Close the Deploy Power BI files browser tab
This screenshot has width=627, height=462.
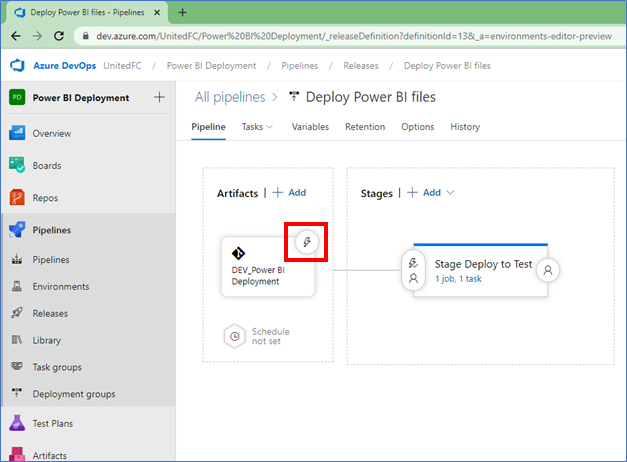[157, 12]
